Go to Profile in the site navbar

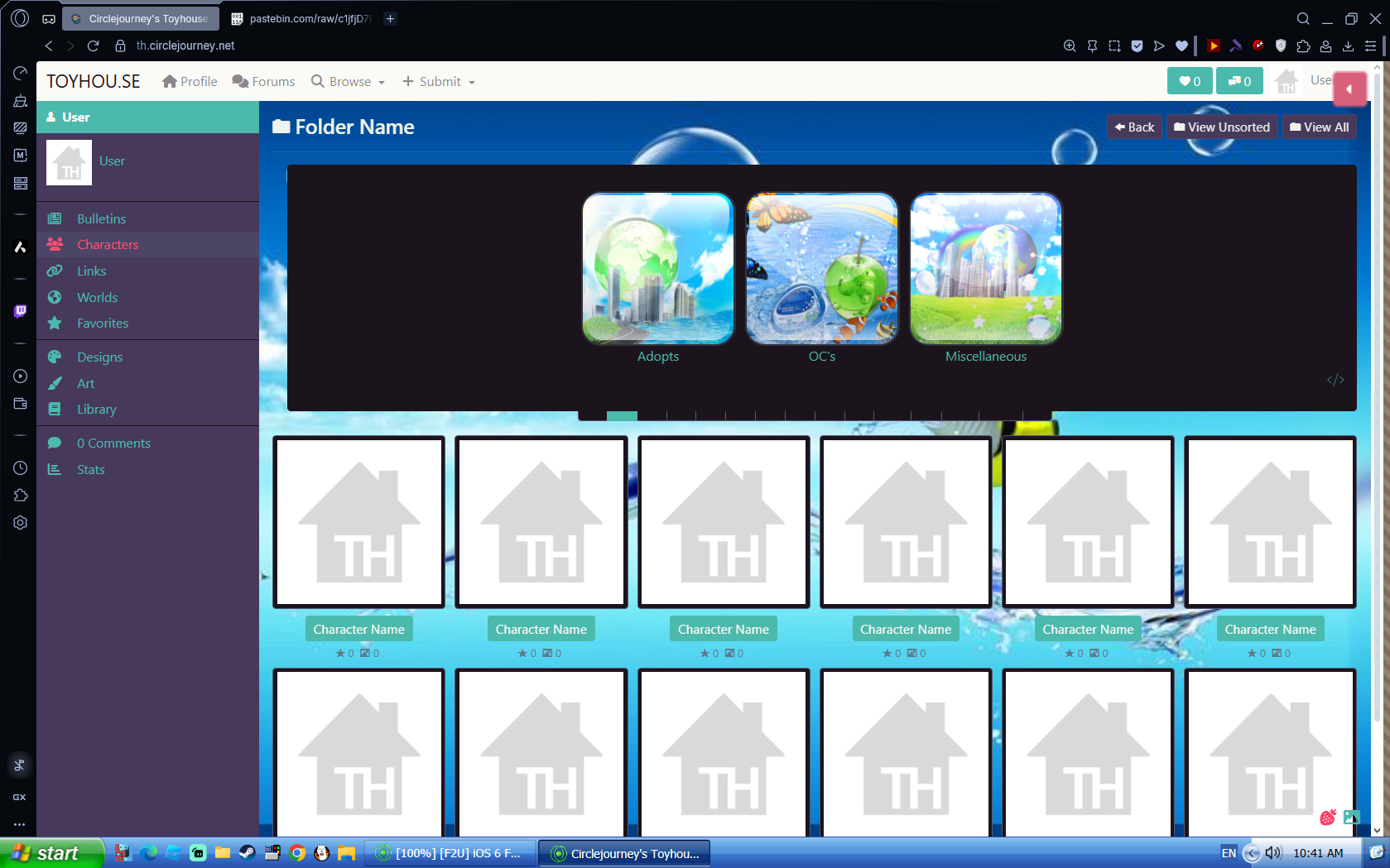pyautogui.click(x=190, y=81)
